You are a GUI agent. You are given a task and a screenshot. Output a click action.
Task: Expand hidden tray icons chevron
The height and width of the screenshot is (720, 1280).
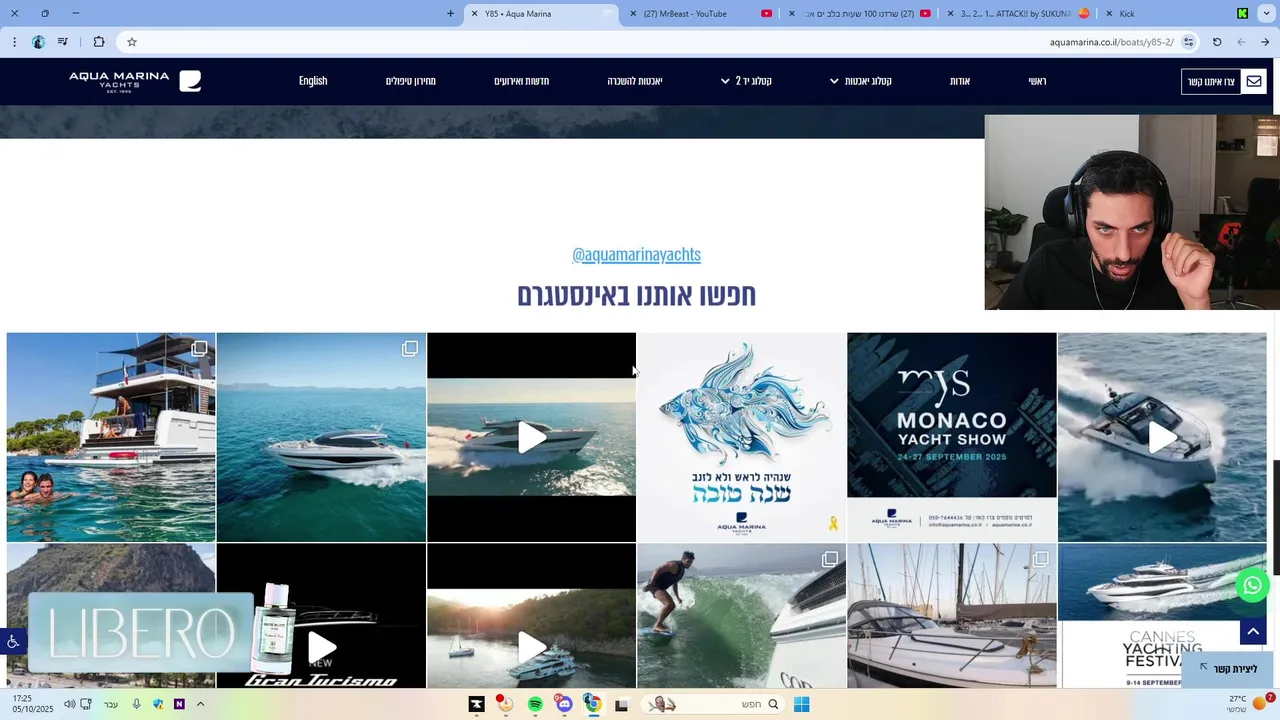pyautogui.click(x=200, y=704)
